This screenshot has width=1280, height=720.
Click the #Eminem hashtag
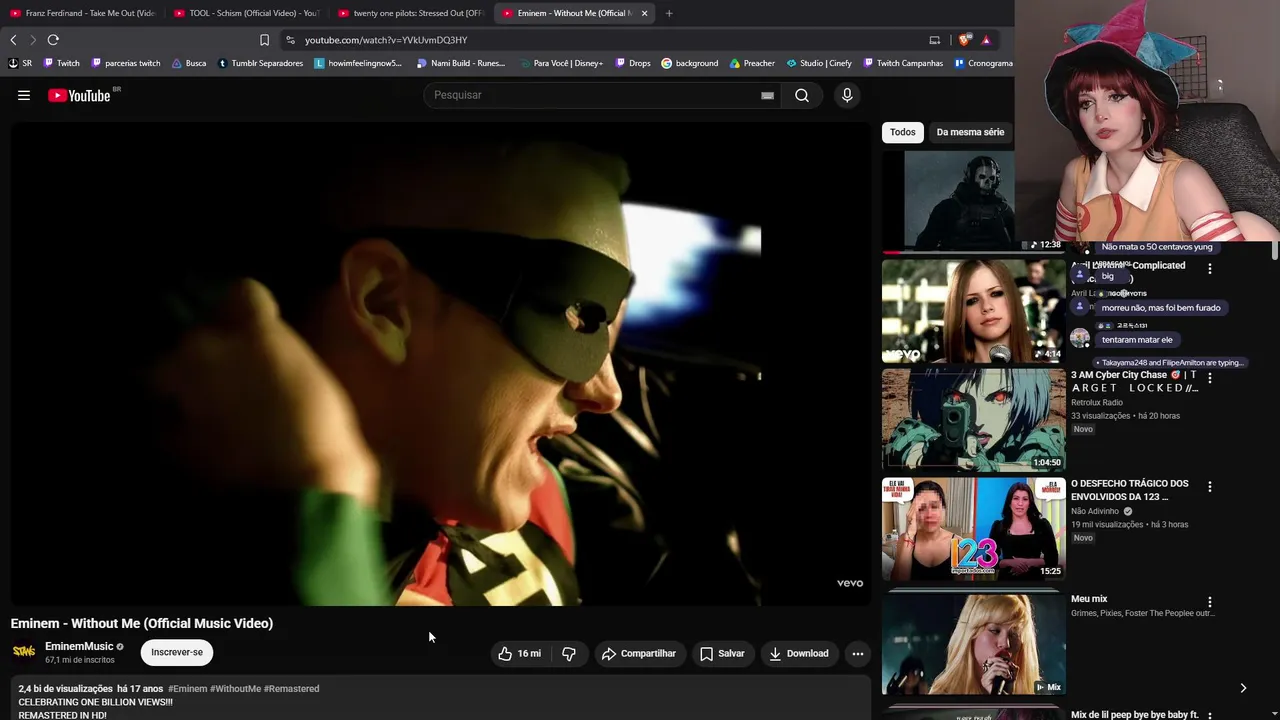click(x=188, y=689)
